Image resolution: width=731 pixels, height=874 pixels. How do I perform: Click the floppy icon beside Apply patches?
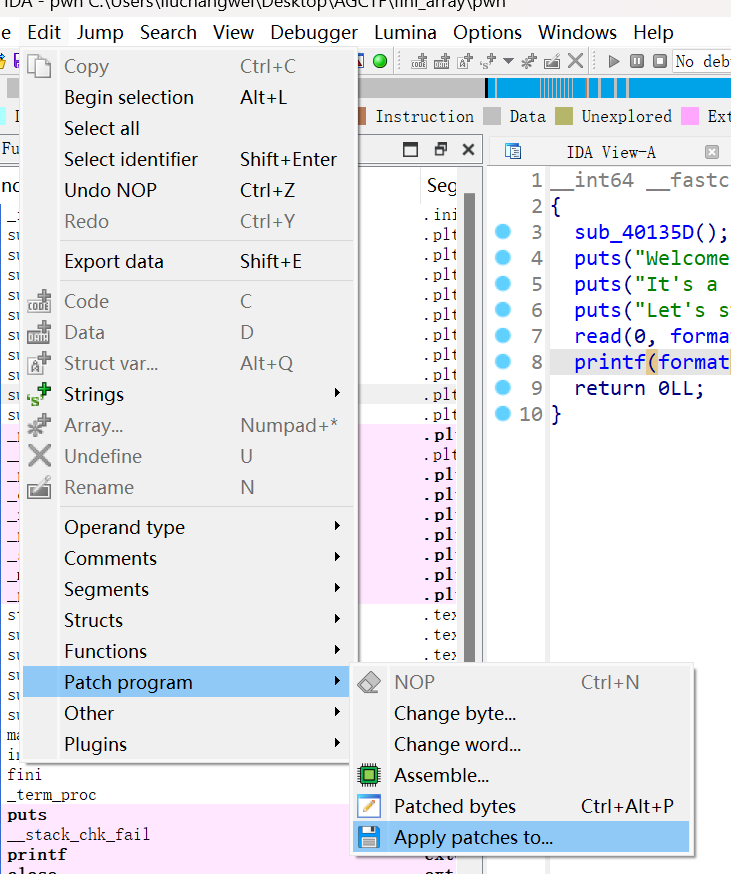(x=370, y=837)
